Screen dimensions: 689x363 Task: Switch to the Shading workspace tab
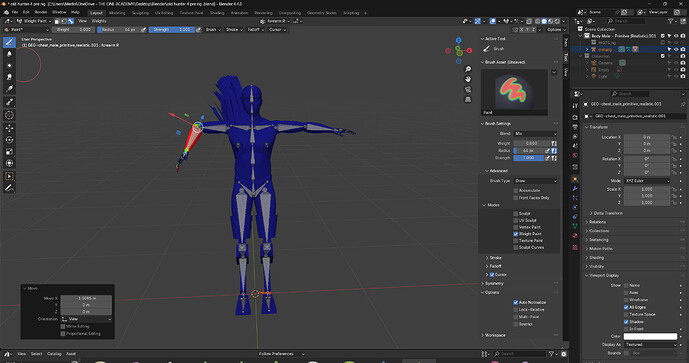click(217, 13)
